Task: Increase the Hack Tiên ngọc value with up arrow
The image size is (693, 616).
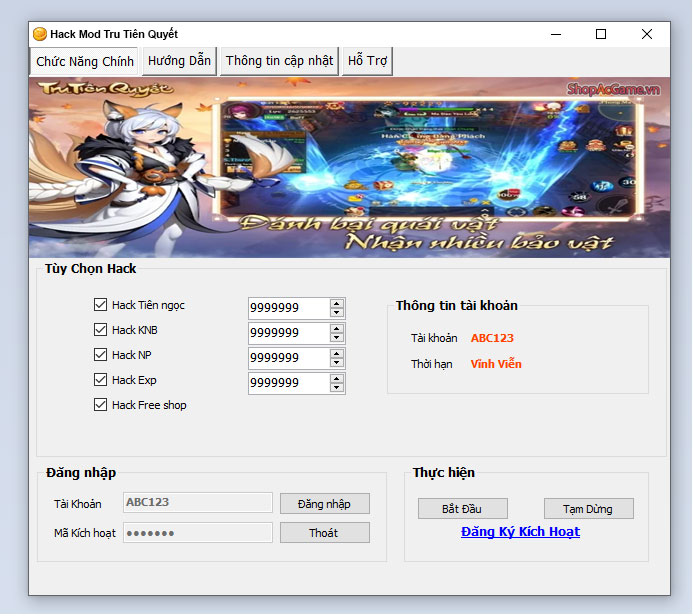Action: coord(337,304)
